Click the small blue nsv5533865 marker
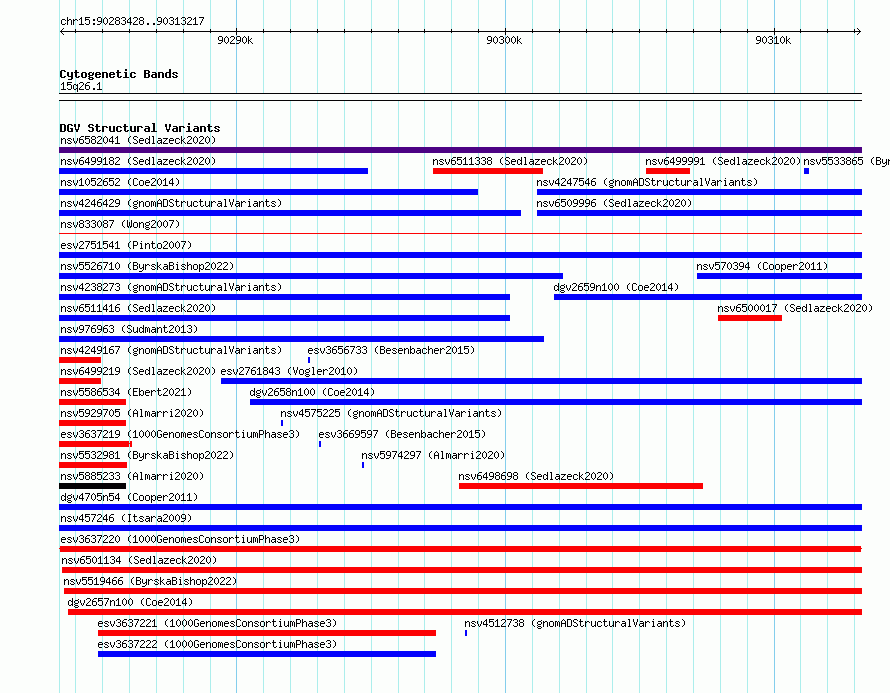Viewport: 890px width, 693px height. coord(806,171)
